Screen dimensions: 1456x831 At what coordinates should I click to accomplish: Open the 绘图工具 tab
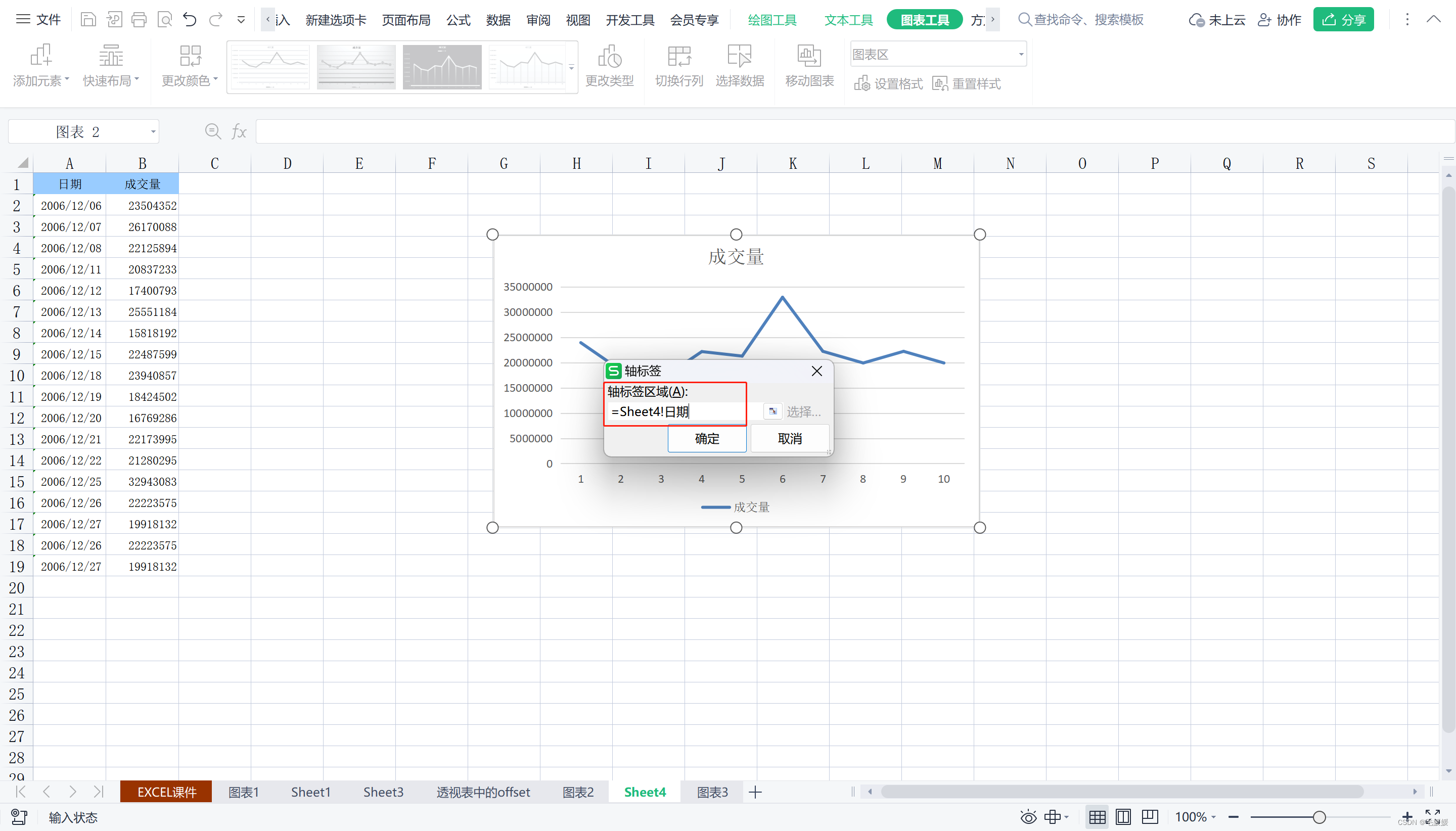771,20
